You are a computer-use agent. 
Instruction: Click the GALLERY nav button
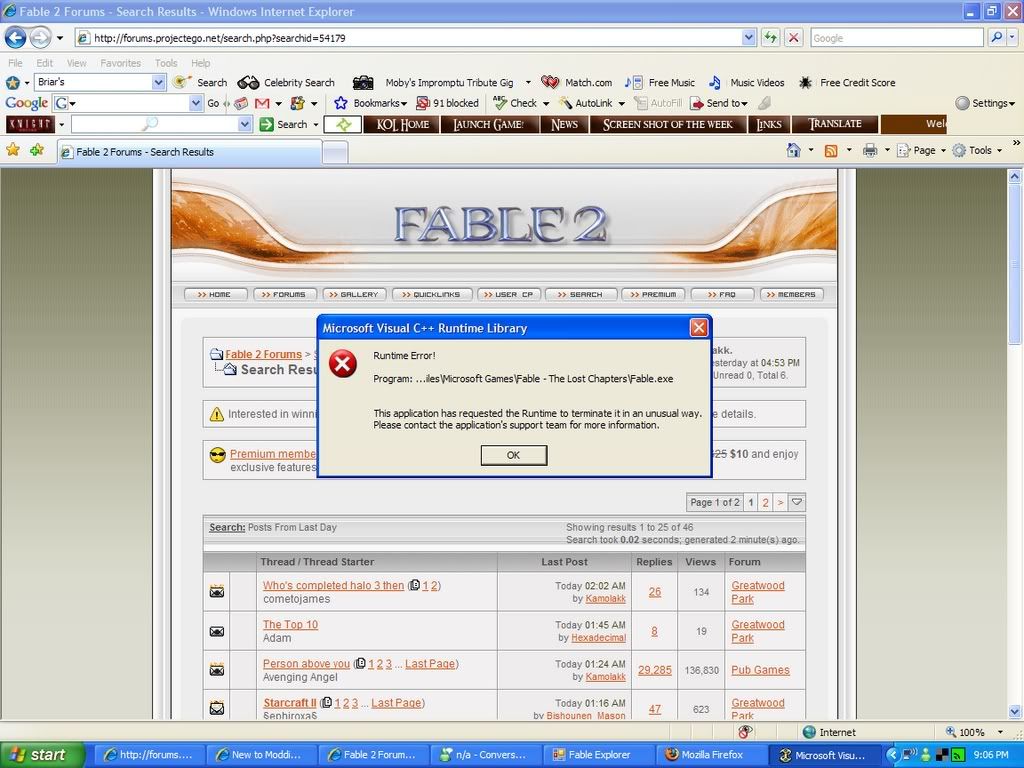click(355, 295)
